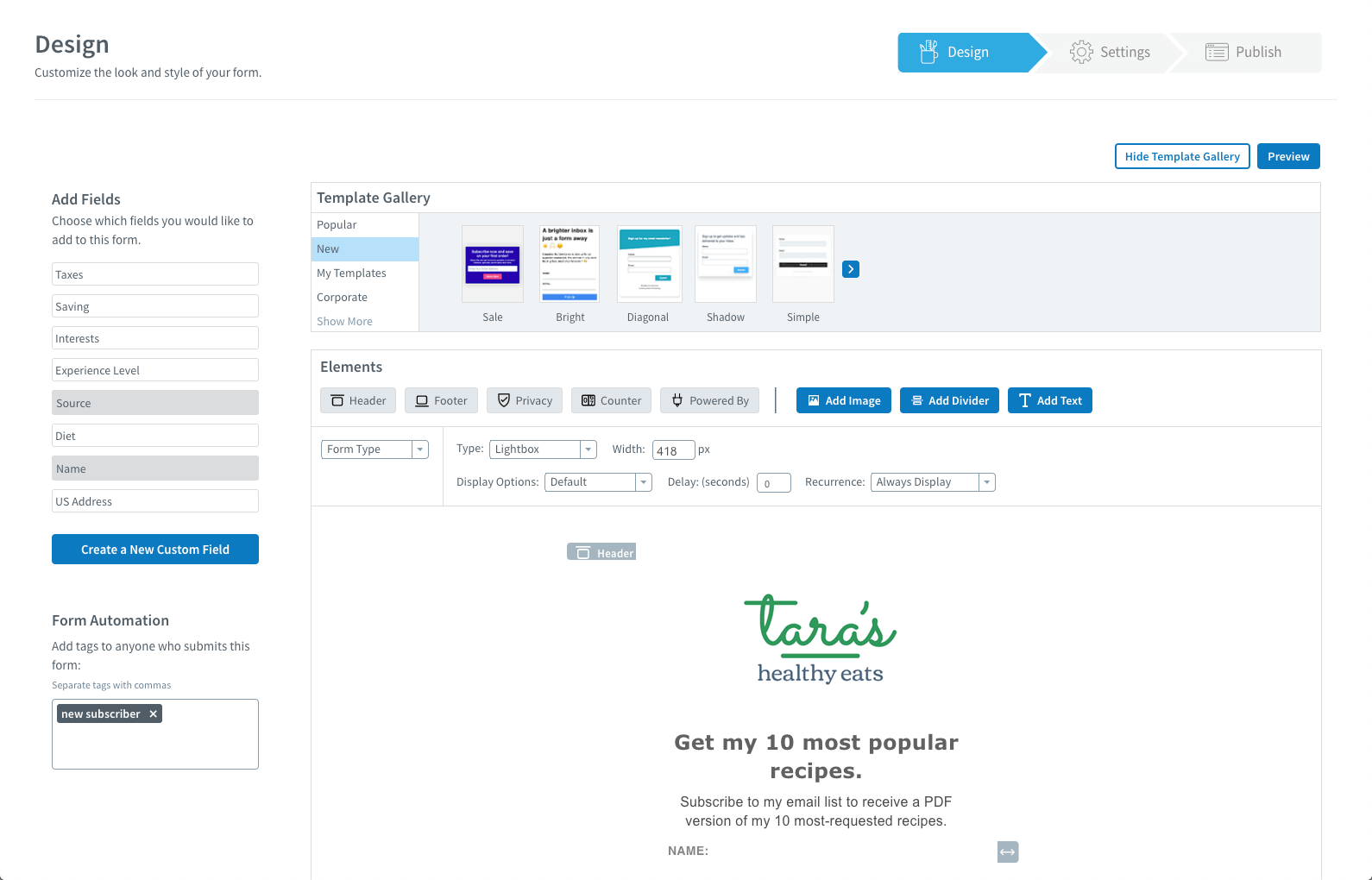The width and height of the screenshot is (1372, 880).
Task: Click the Width input field
Action: [674, 450]
